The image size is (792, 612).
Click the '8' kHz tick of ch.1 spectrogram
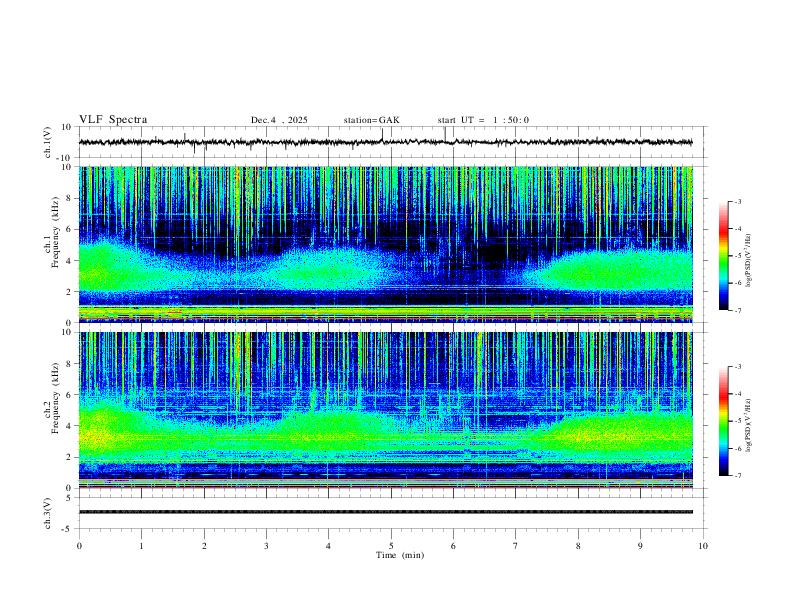(x=69, y=198)
